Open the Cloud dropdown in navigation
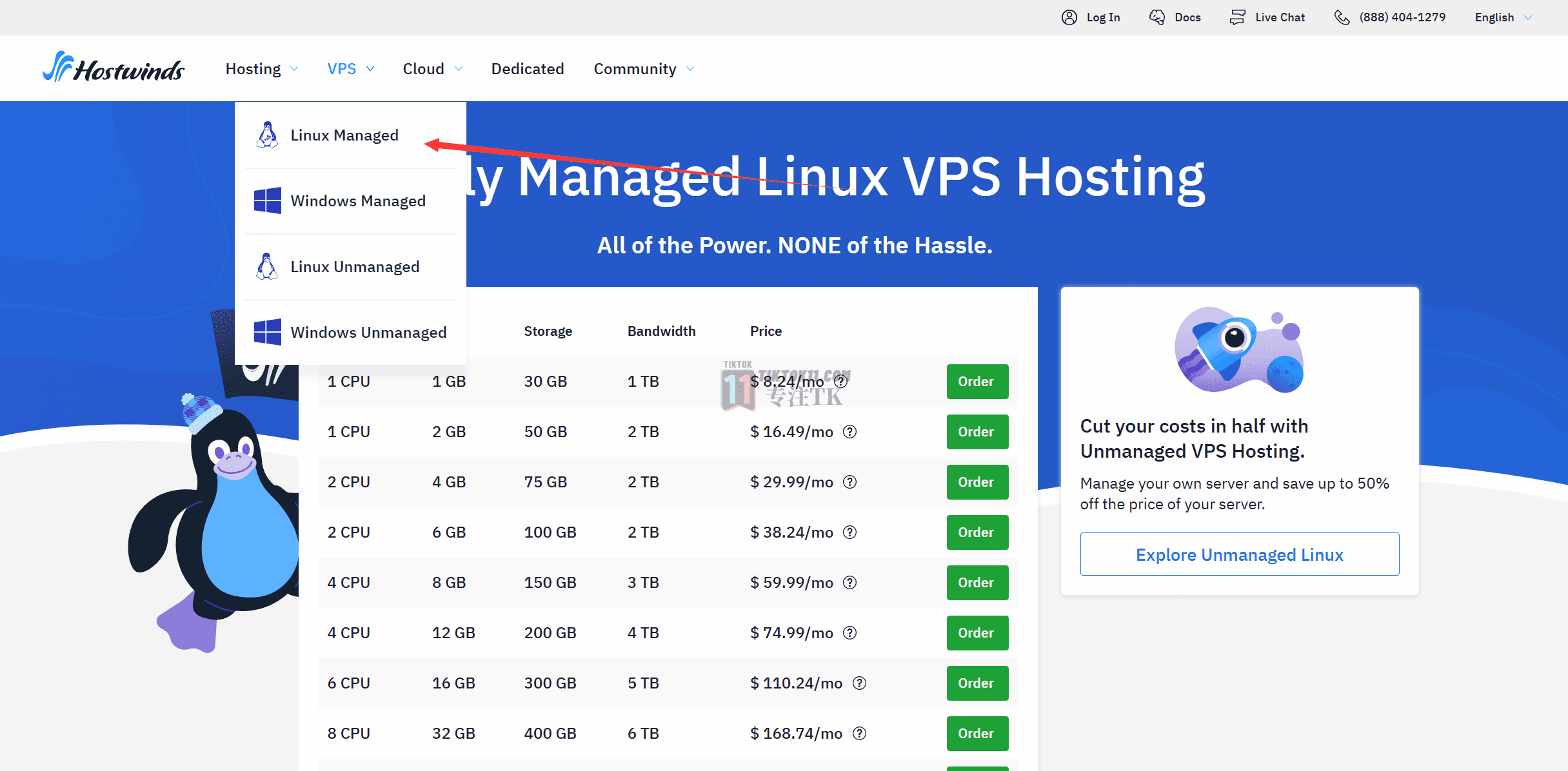Viewport: 1568px width, 771px height. 432,69
